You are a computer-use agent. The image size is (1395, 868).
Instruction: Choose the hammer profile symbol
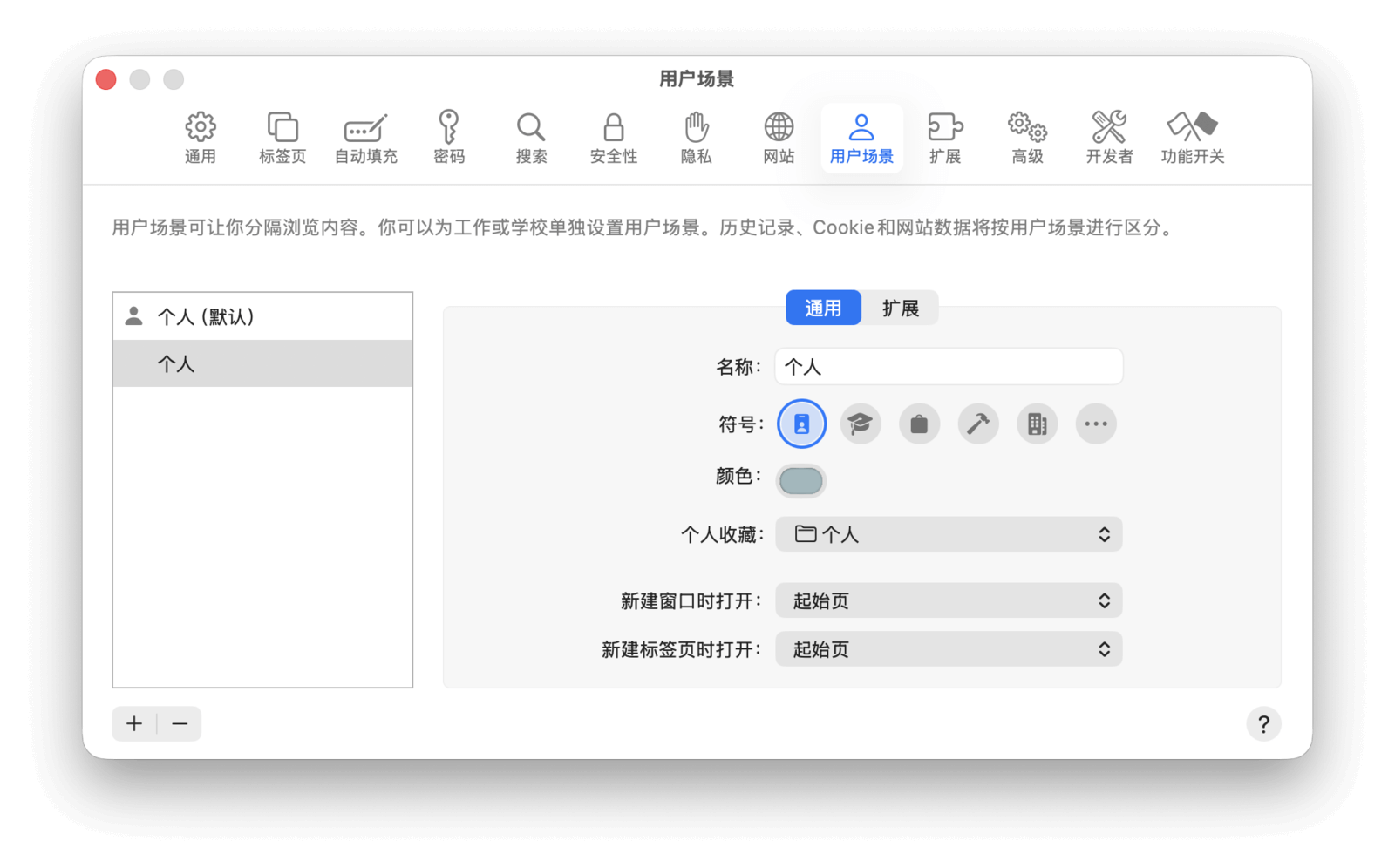coord(978,424)
